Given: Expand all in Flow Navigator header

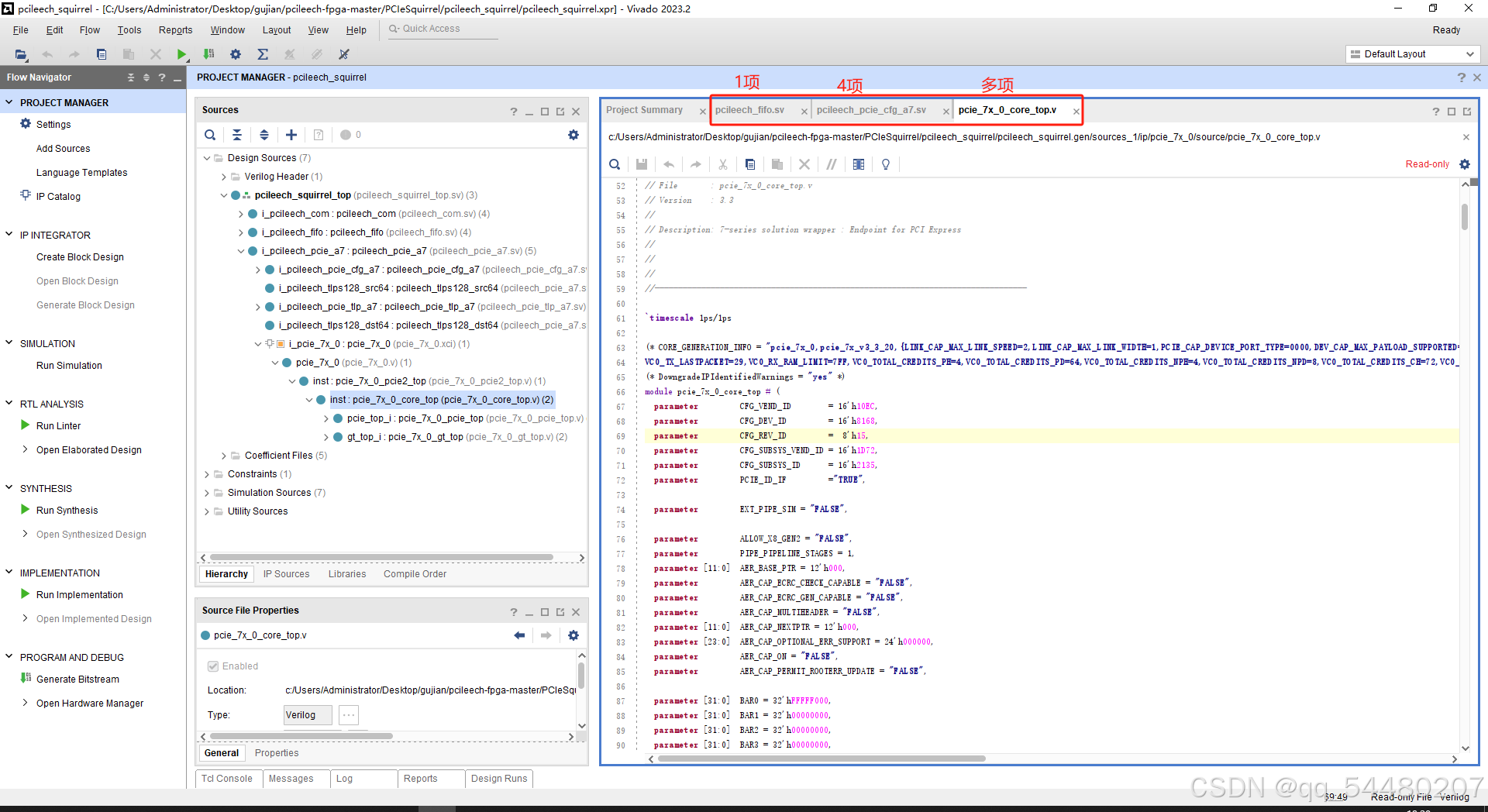Looking at the screenshot, I should pyautogui.click(x=146, y=77).
